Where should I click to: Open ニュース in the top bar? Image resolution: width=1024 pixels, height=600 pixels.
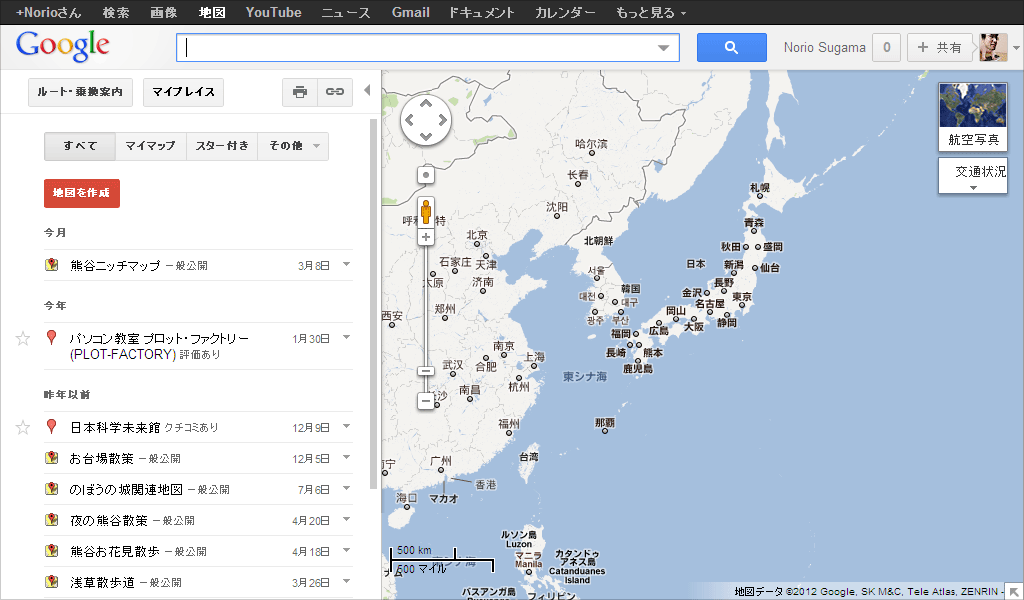345,12
